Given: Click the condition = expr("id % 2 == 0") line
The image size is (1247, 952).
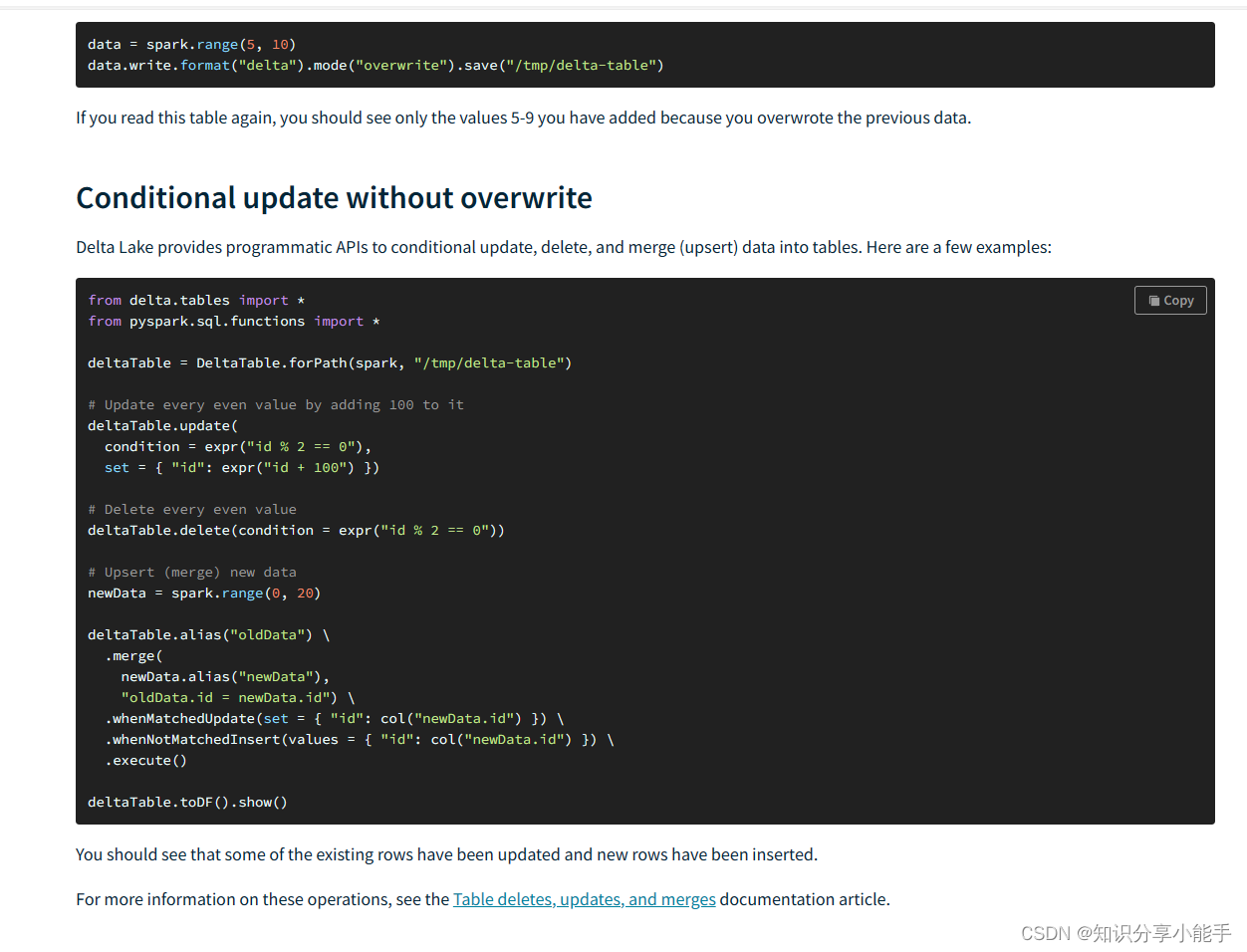Looking at the screenshot, I should [238, 446].
